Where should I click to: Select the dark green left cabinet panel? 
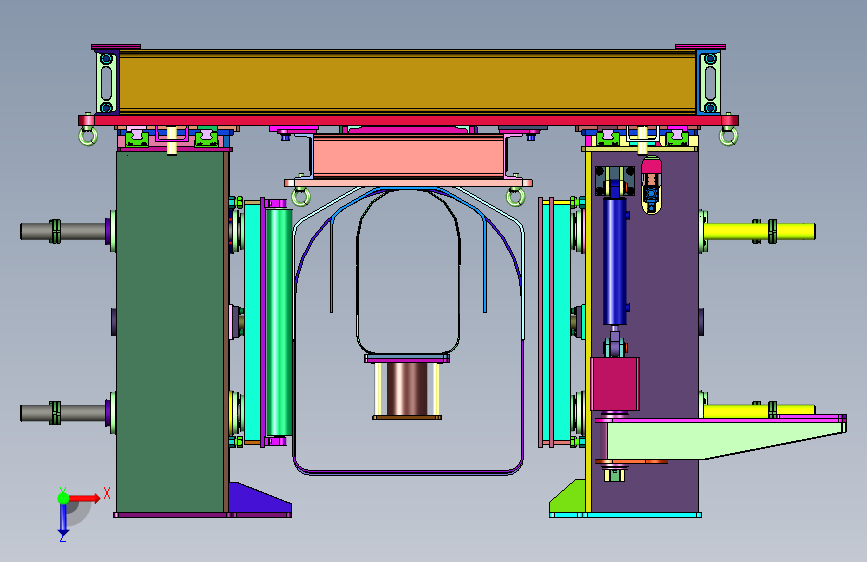coord(170,332)
